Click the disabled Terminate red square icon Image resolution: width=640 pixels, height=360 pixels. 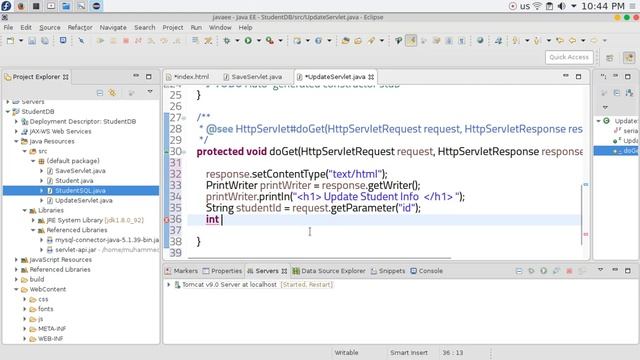pyautogui.click(x=126, y=41)
